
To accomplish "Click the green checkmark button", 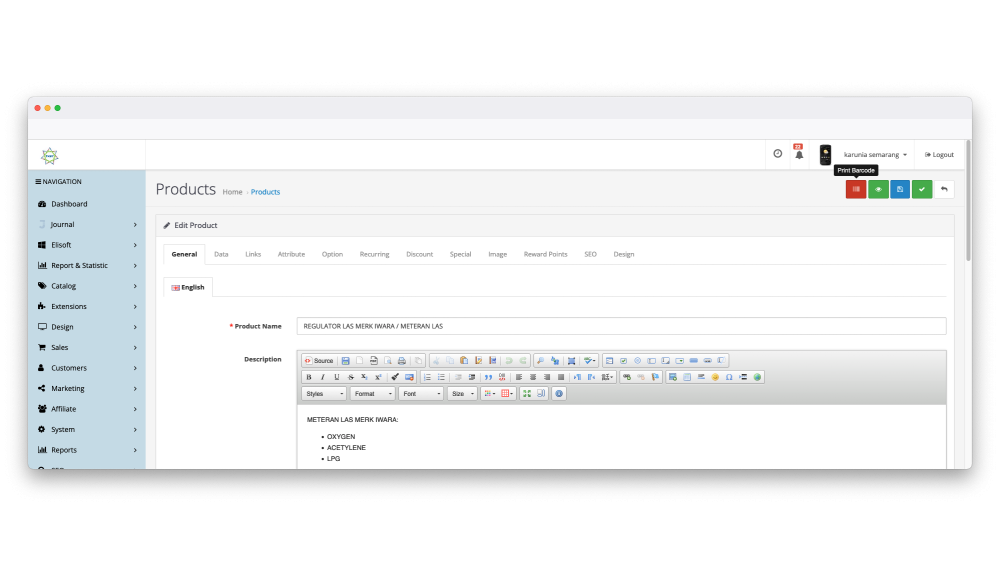I will pyautogui.click(x=922, y=189).
